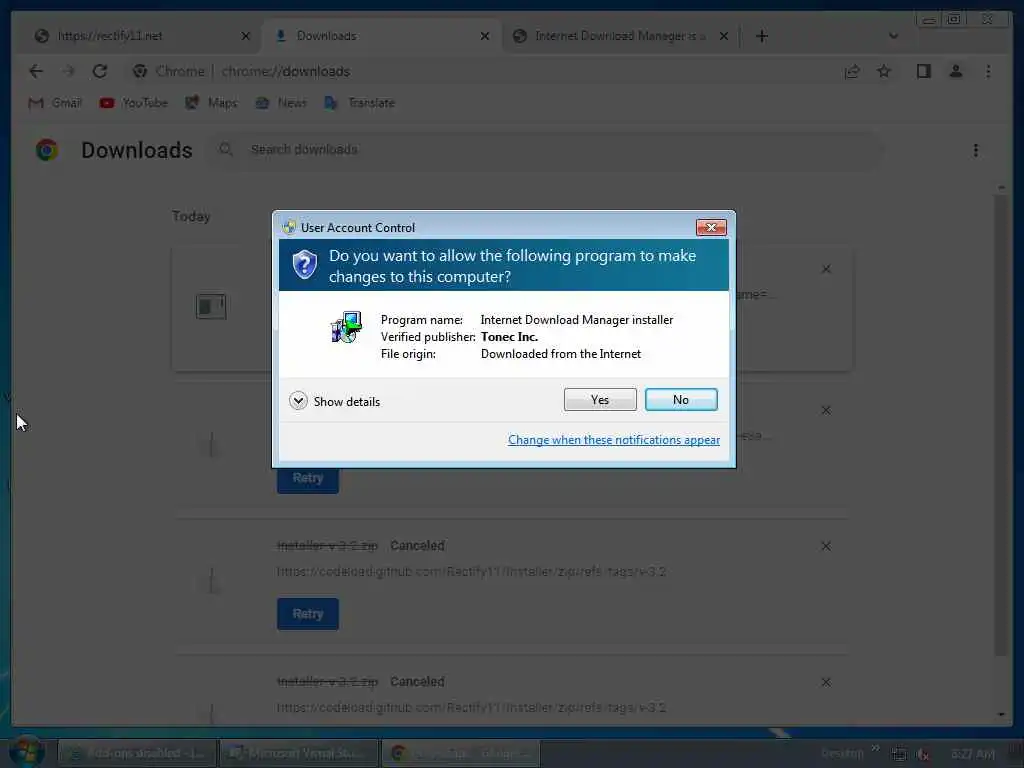Remove first download entry from list
Screen dimensions: 1024x768
click(x=826, y=269)
